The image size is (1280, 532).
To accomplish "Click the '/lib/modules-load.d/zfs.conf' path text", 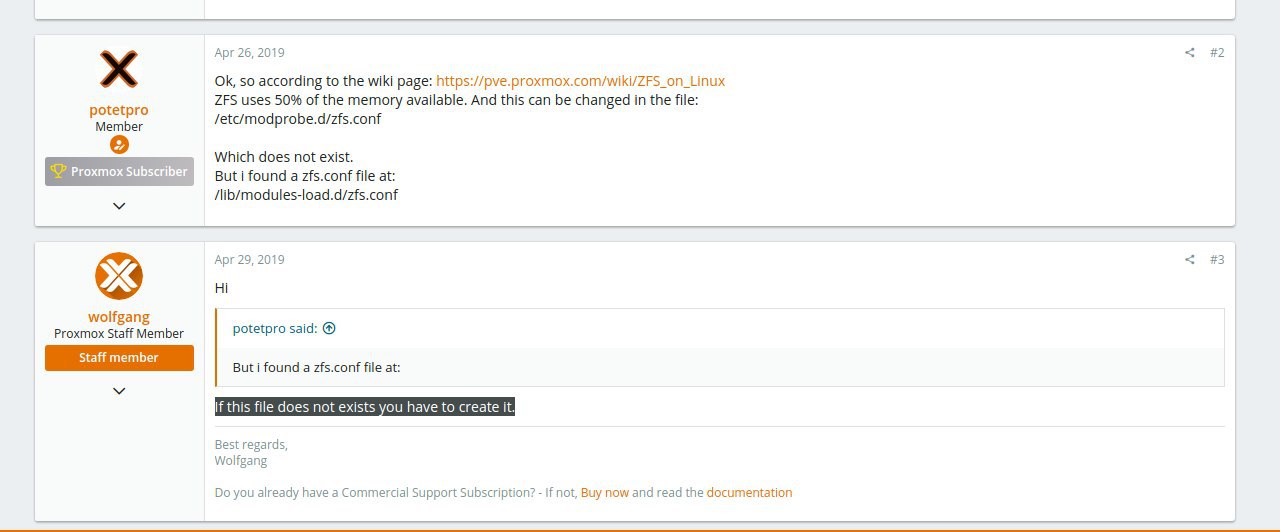I will tap(306, 195).
